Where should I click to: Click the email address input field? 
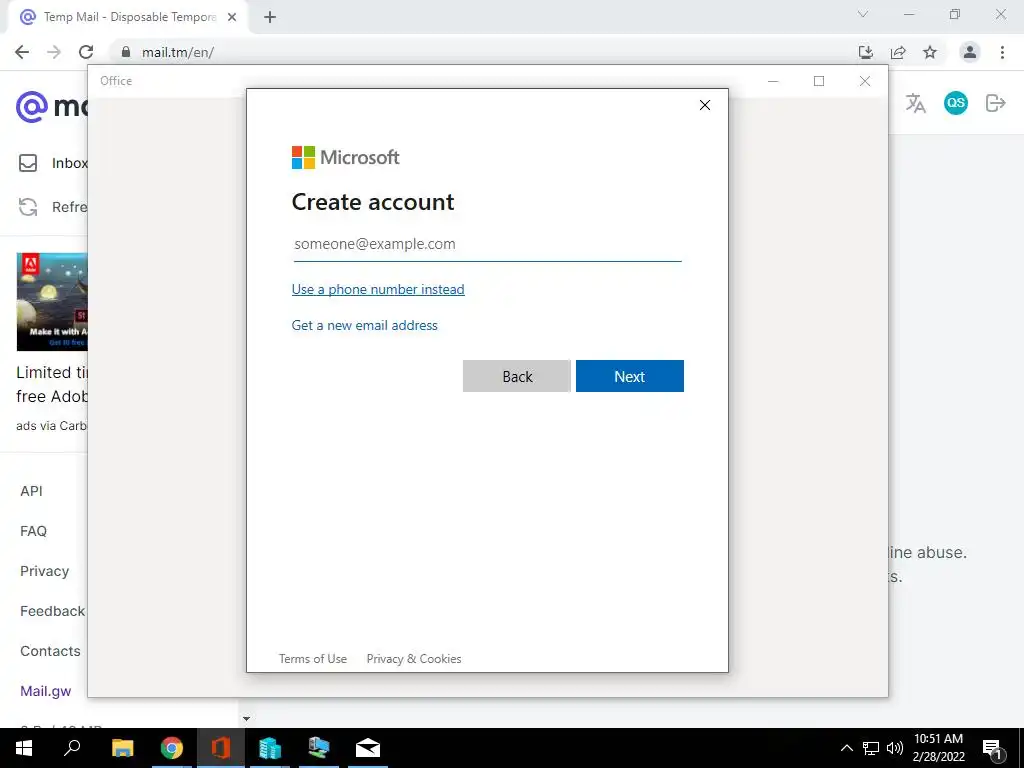(x=487, y=244)
